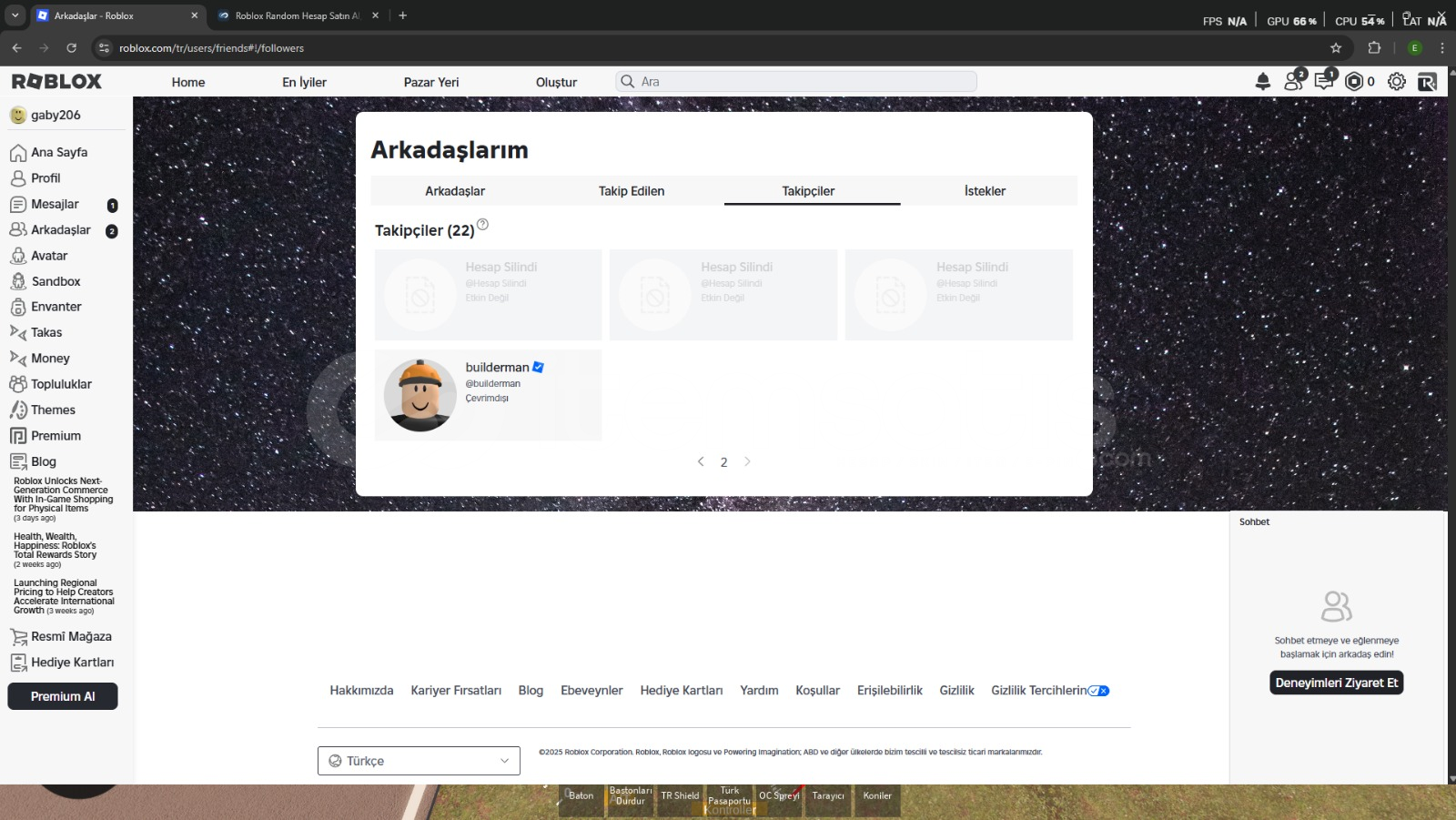Open the Robux balance icon
Image resolution: width=1456 pixels, height=820 pixels.
pos(1354,82)
